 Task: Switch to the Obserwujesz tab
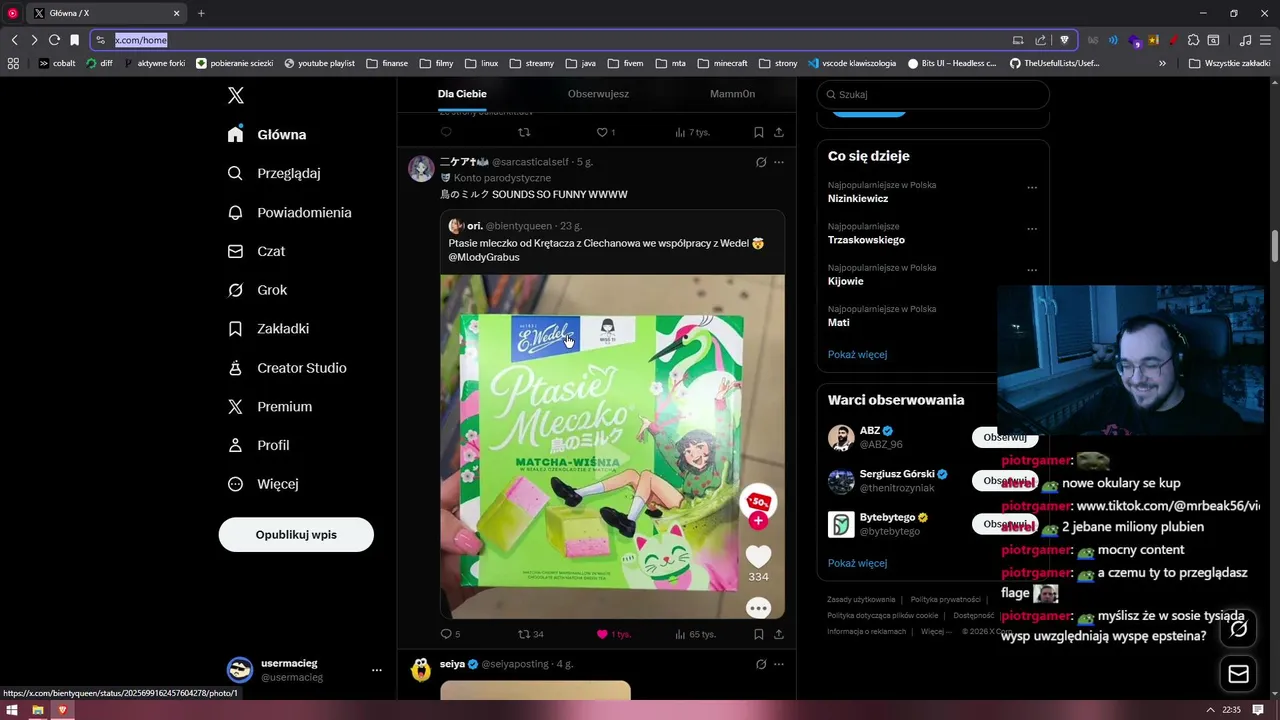coord(598,94)
